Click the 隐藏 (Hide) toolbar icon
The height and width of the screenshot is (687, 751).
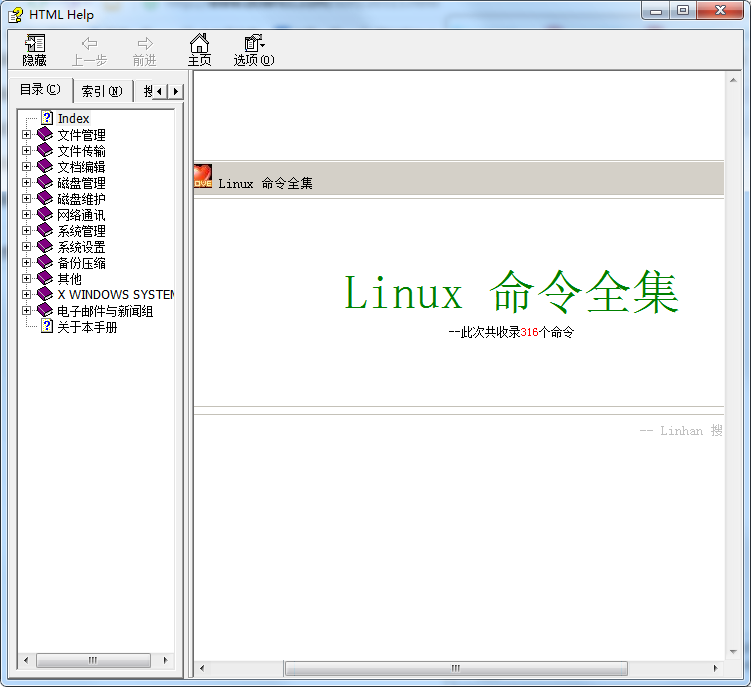pos(35,43)
